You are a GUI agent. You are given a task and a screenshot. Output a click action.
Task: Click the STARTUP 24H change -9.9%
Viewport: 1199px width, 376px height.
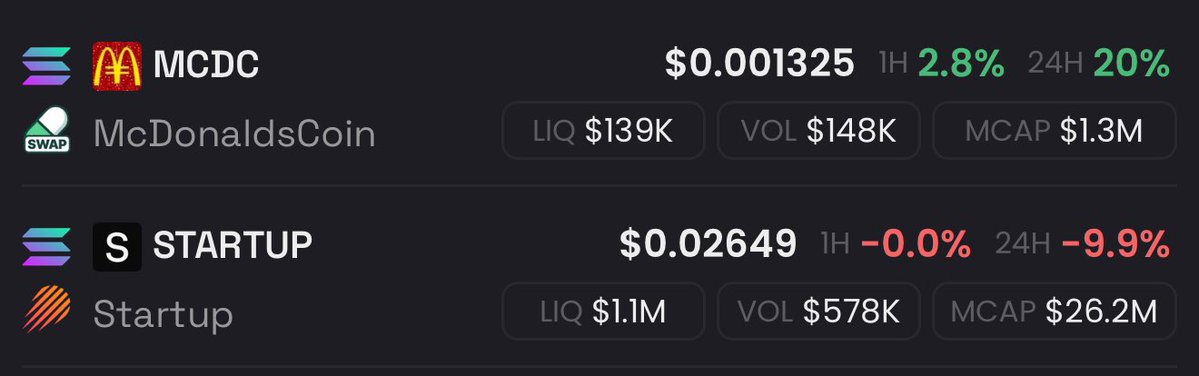click(x=1116, y=245)
